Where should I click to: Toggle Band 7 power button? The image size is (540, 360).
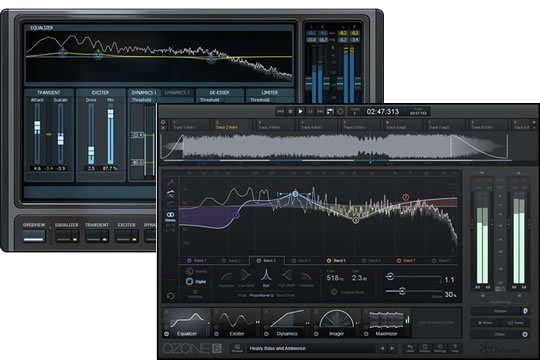coord(399,260)
